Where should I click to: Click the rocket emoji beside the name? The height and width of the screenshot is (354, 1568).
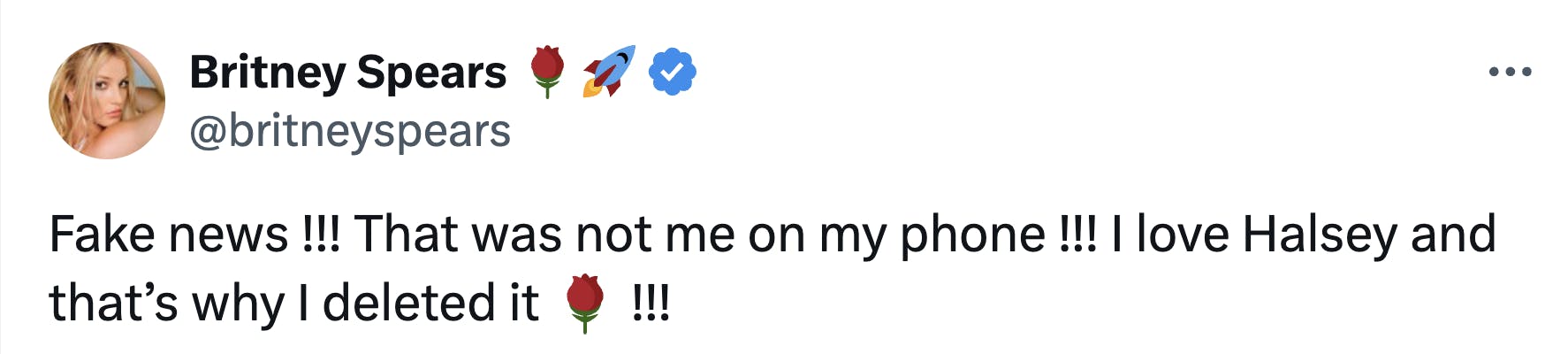pos(608,71)
